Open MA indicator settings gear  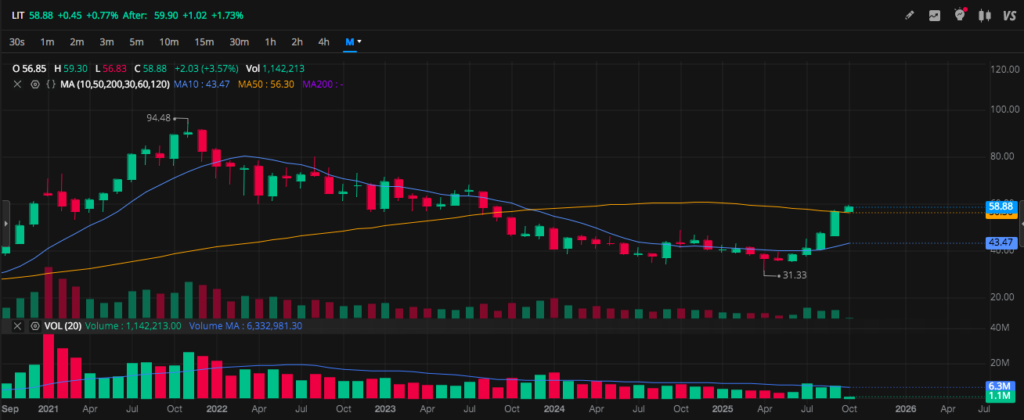[x=33, y=85]
